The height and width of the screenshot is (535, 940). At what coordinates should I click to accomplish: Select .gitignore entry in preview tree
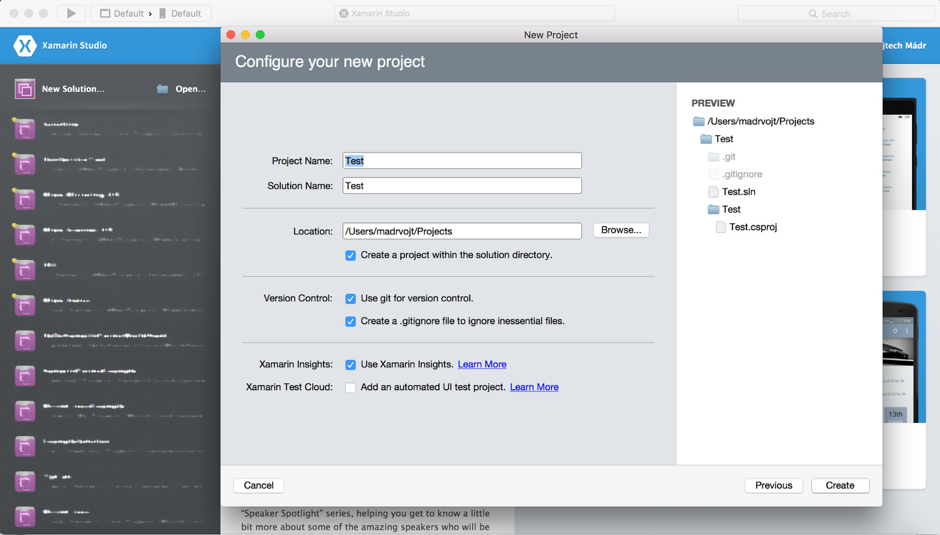coord(742,174)
